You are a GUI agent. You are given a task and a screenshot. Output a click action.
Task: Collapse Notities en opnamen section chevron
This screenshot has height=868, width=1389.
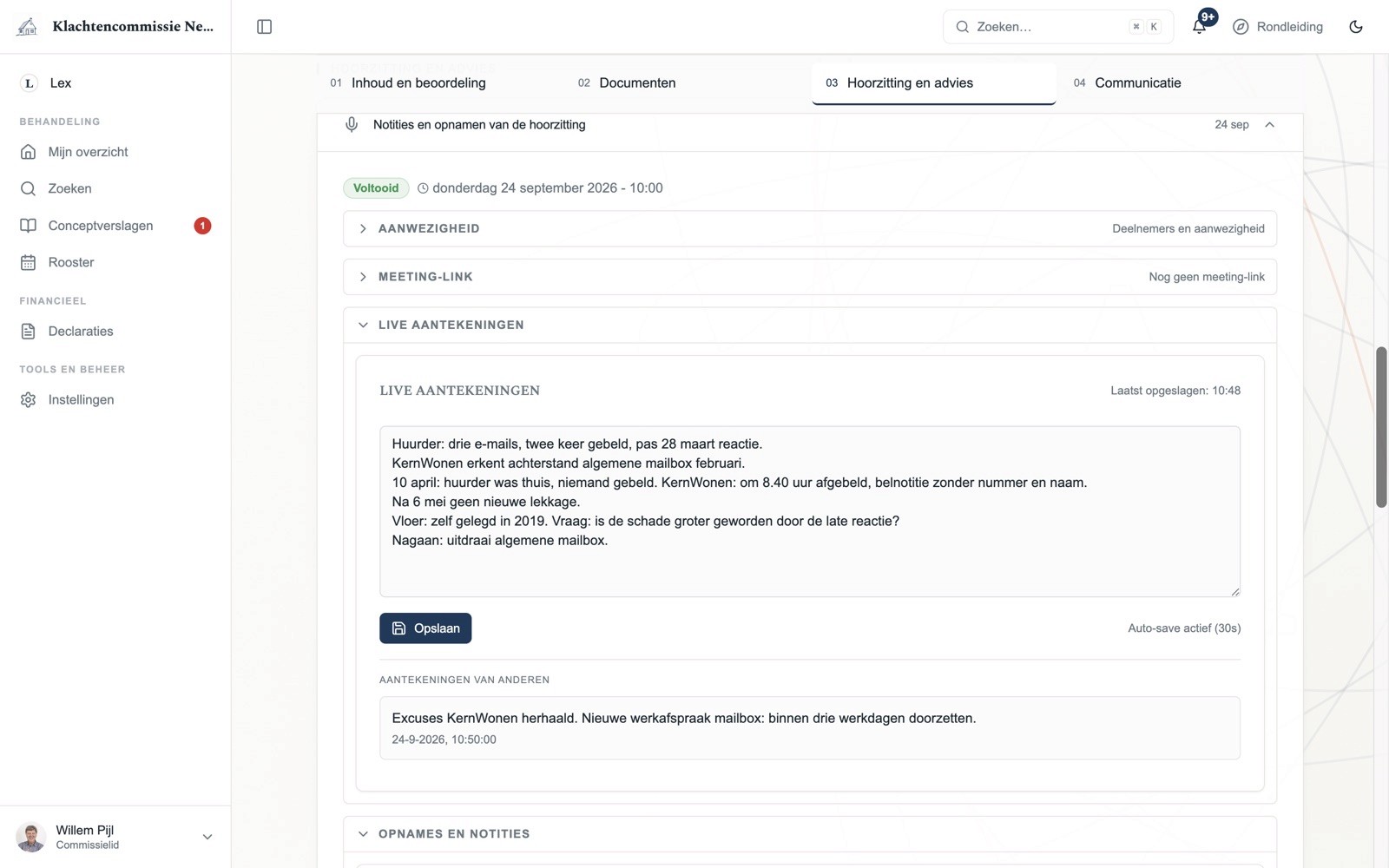pyautogui.click(x=1269, y=125)
